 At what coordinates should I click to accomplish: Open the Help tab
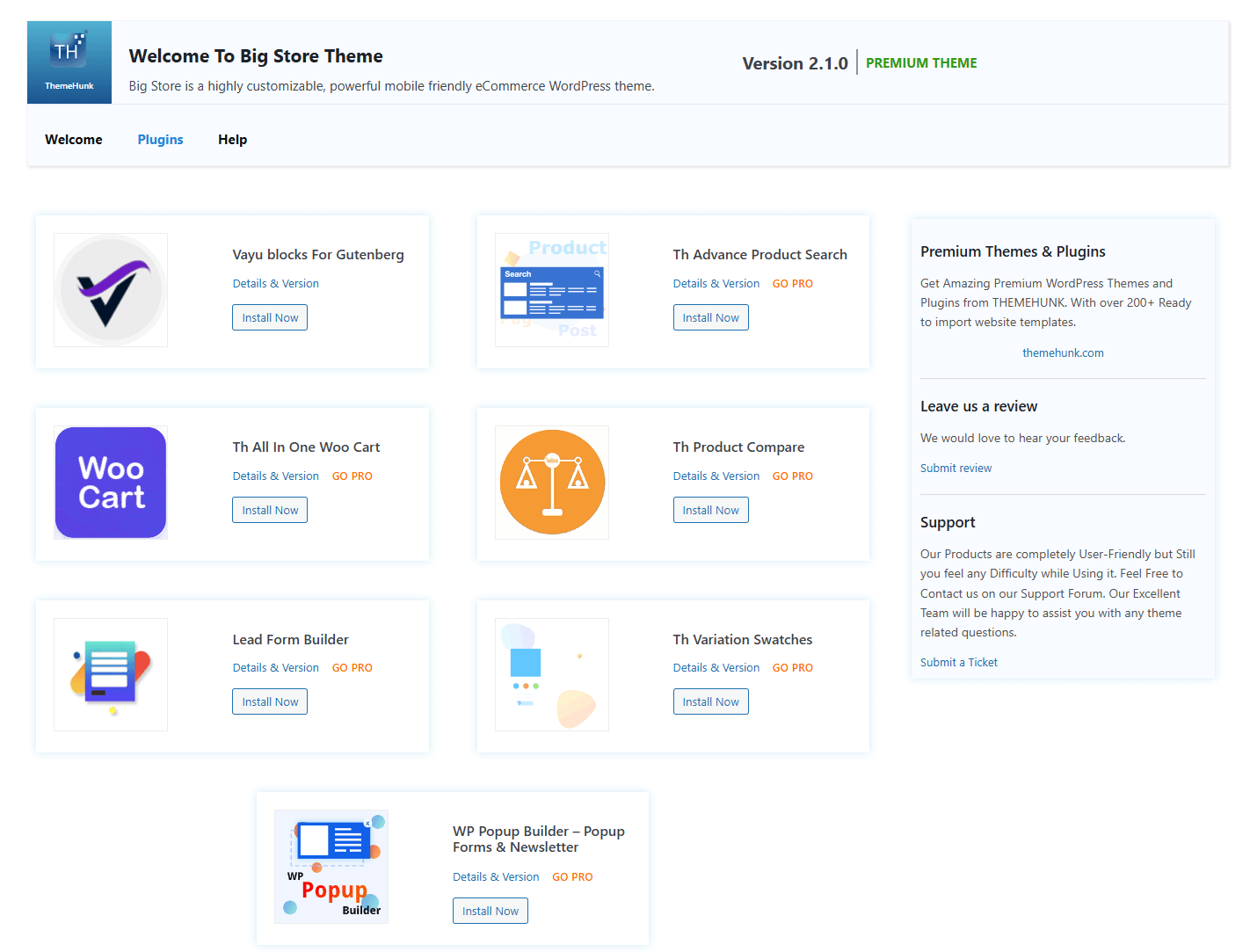click(233, 140)
